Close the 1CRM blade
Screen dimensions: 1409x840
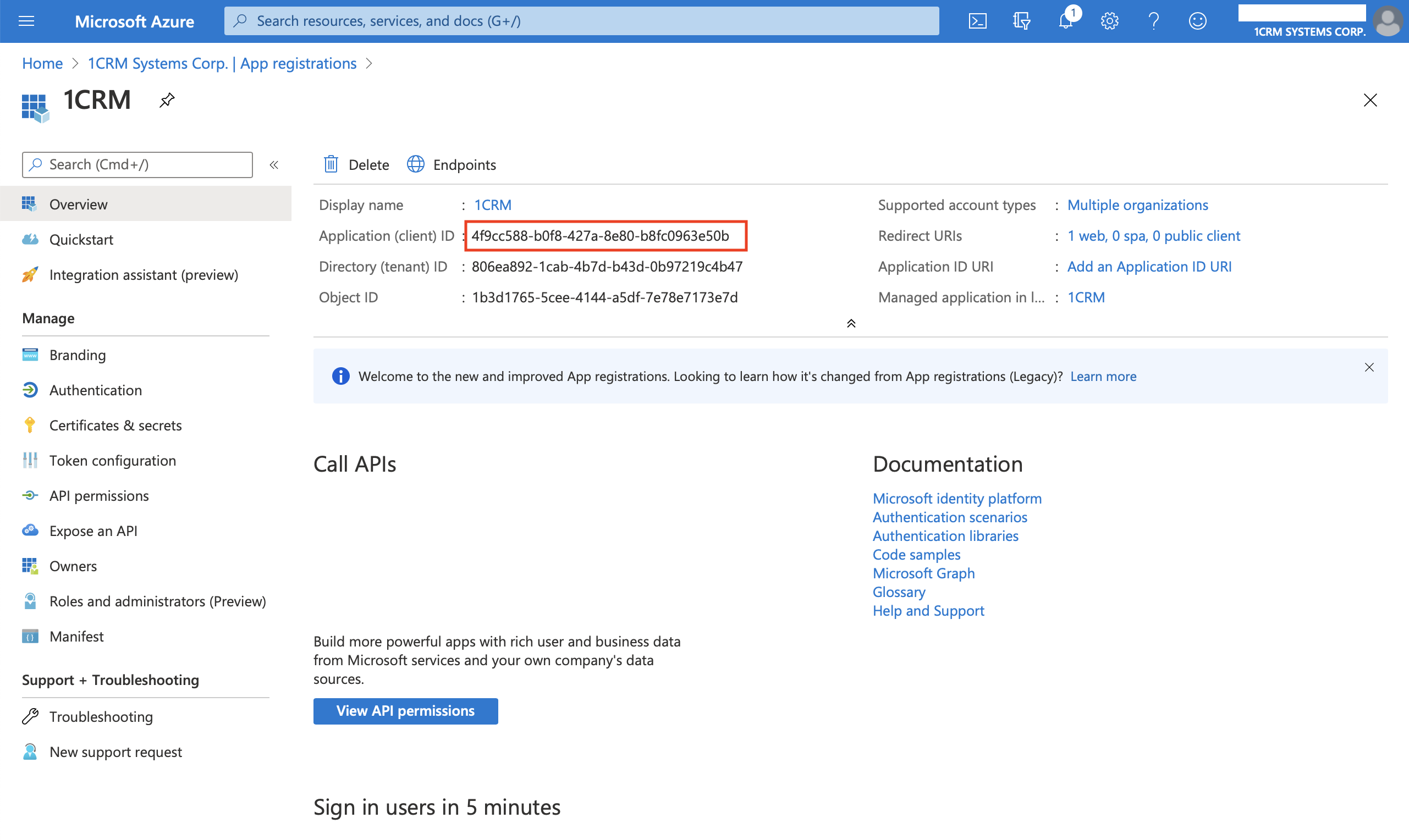click(1370, 100)
